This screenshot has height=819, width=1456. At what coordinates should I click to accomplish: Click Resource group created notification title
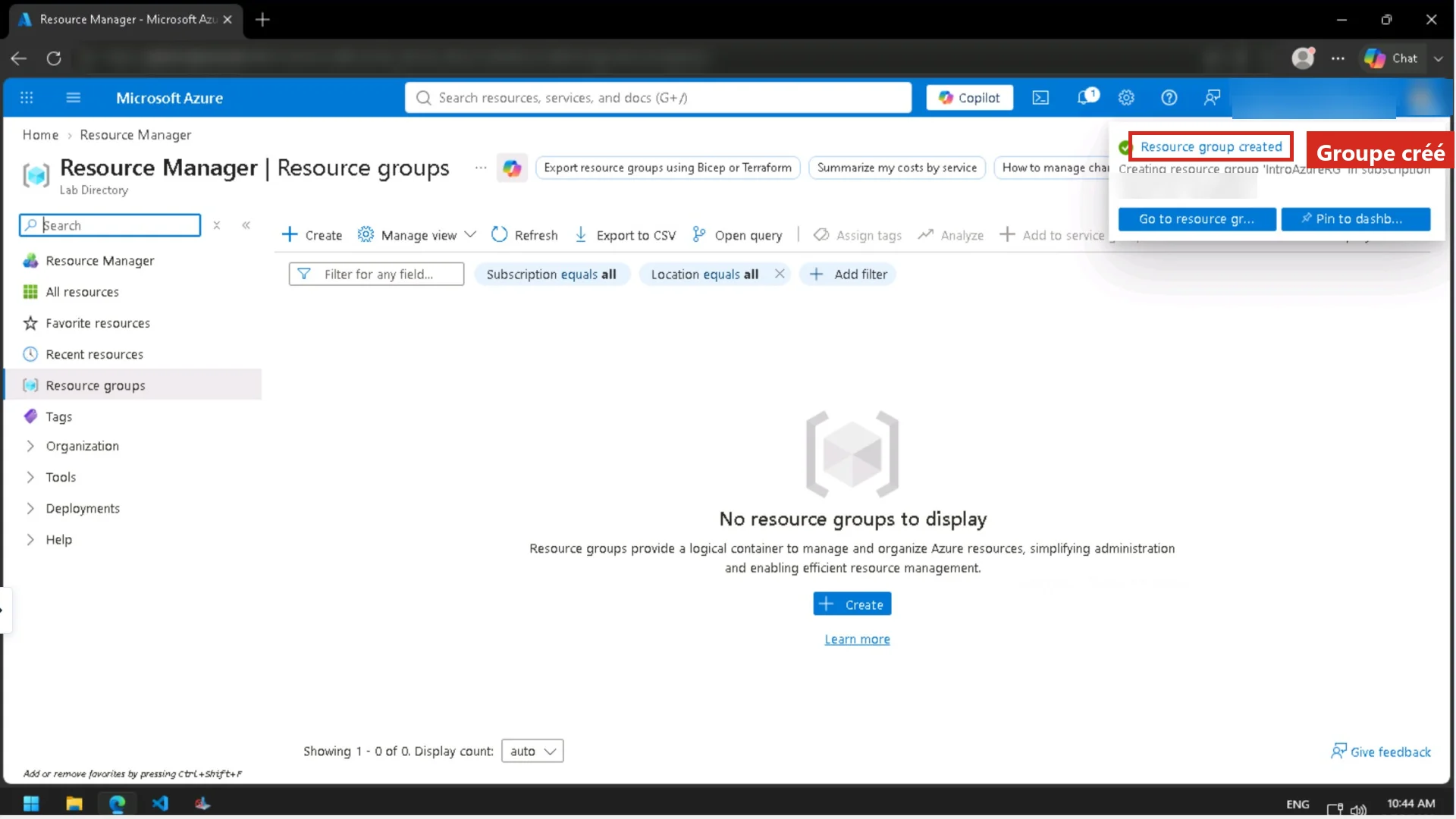click(1211, 146)
